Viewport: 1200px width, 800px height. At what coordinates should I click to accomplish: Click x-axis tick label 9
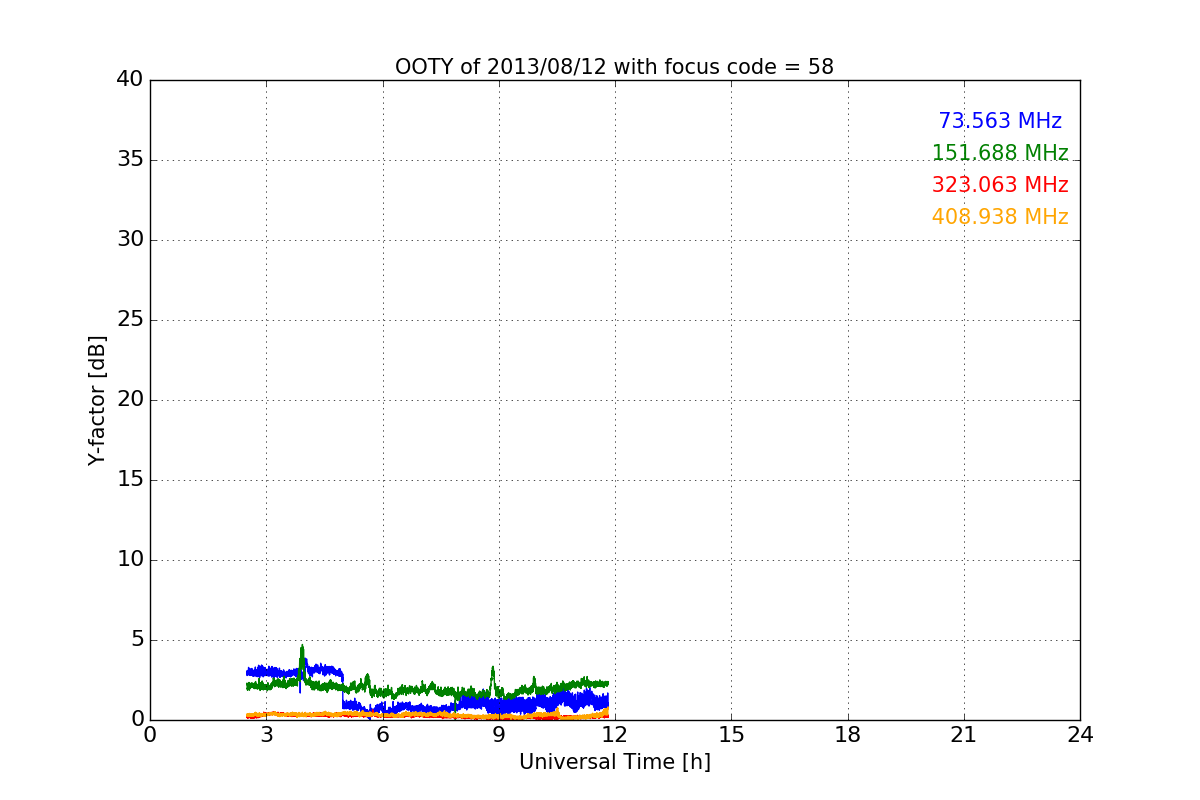click(x=499, y=735)
